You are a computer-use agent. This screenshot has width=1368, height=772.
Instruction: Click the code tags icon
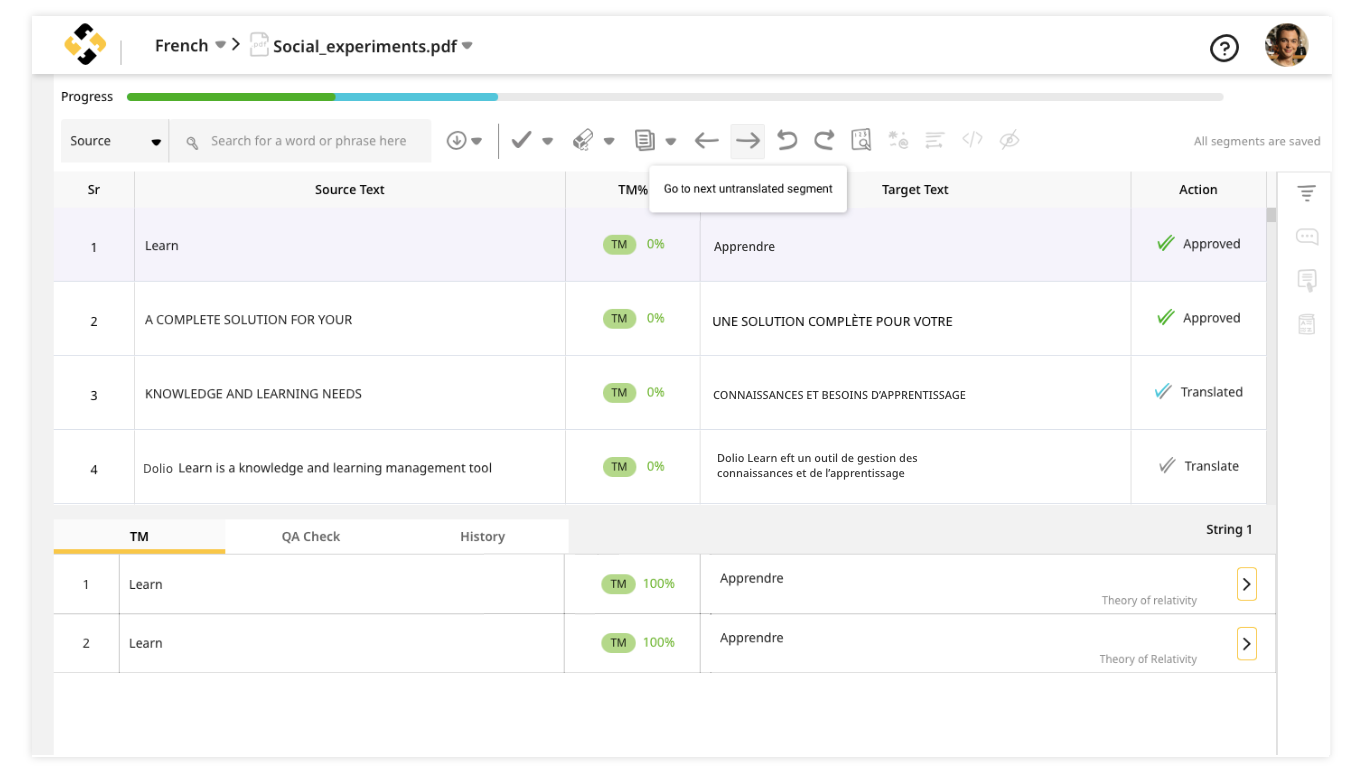tap(972, 140)
